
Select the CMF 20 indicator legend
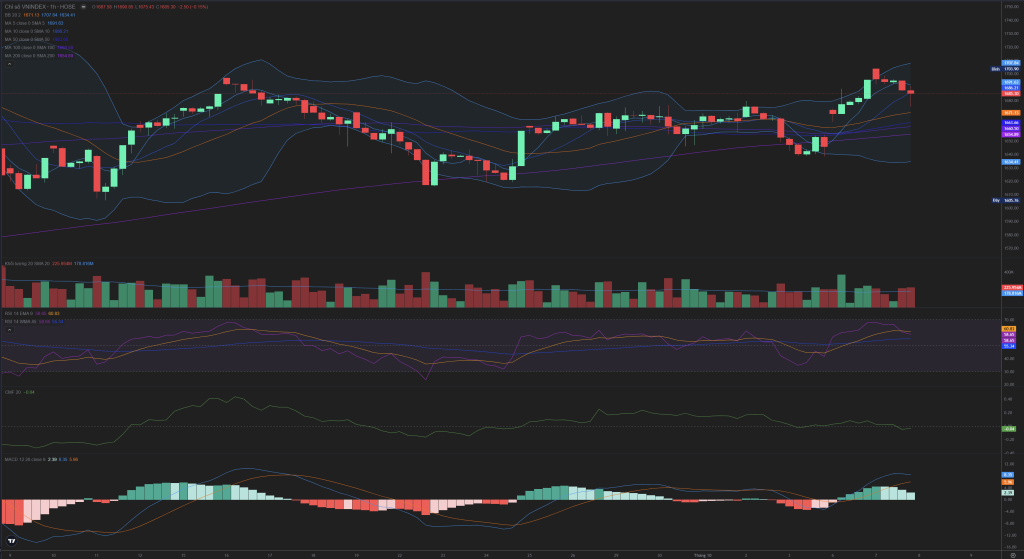14,392
